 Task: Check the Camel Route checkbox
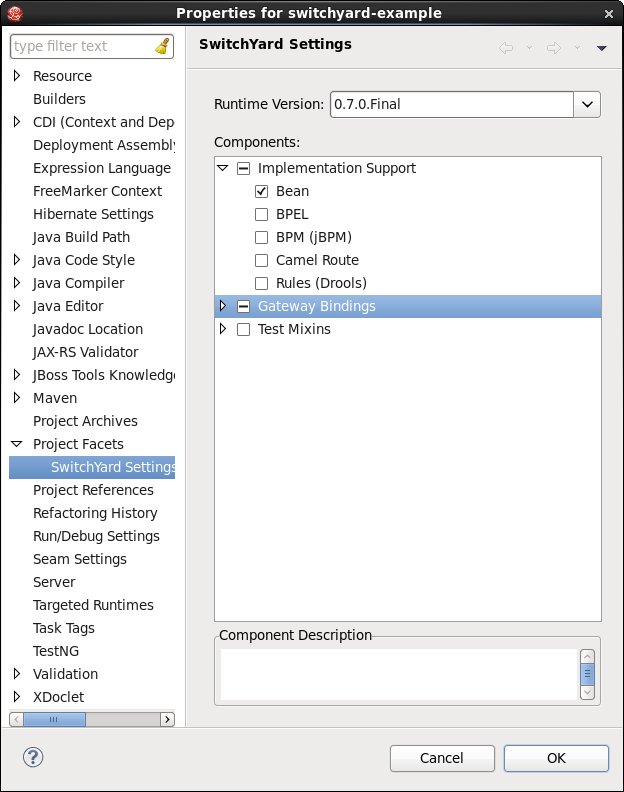[x=261, y=261]
